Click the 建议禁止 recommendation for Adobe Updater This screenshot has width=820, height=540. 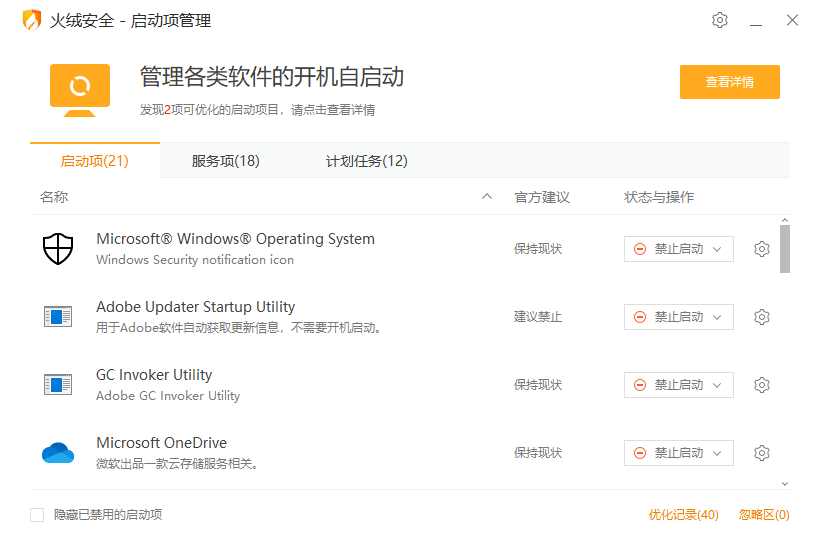click(x=538, y=317)
